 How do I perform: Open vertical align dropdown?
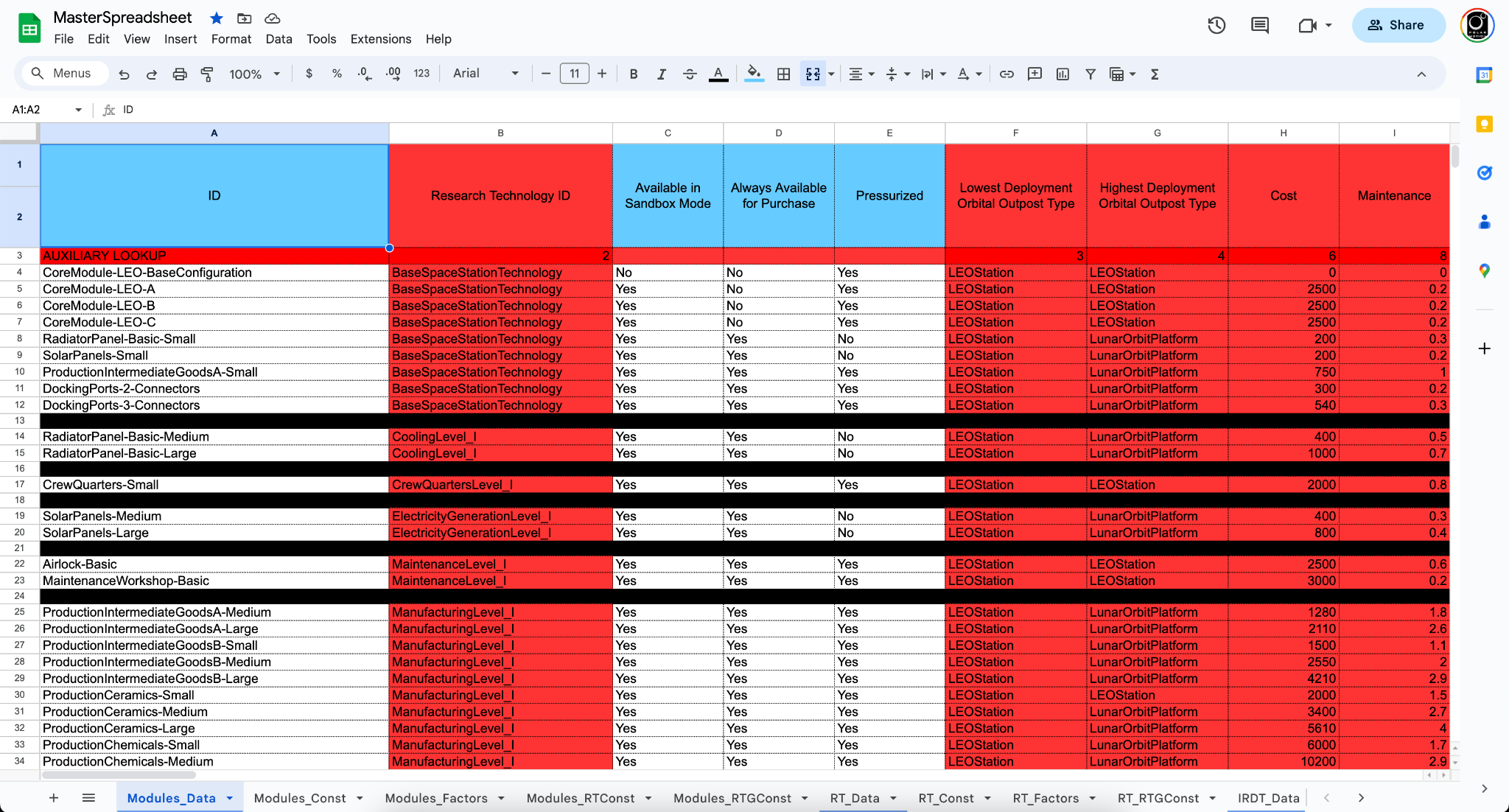coord(898,74)
